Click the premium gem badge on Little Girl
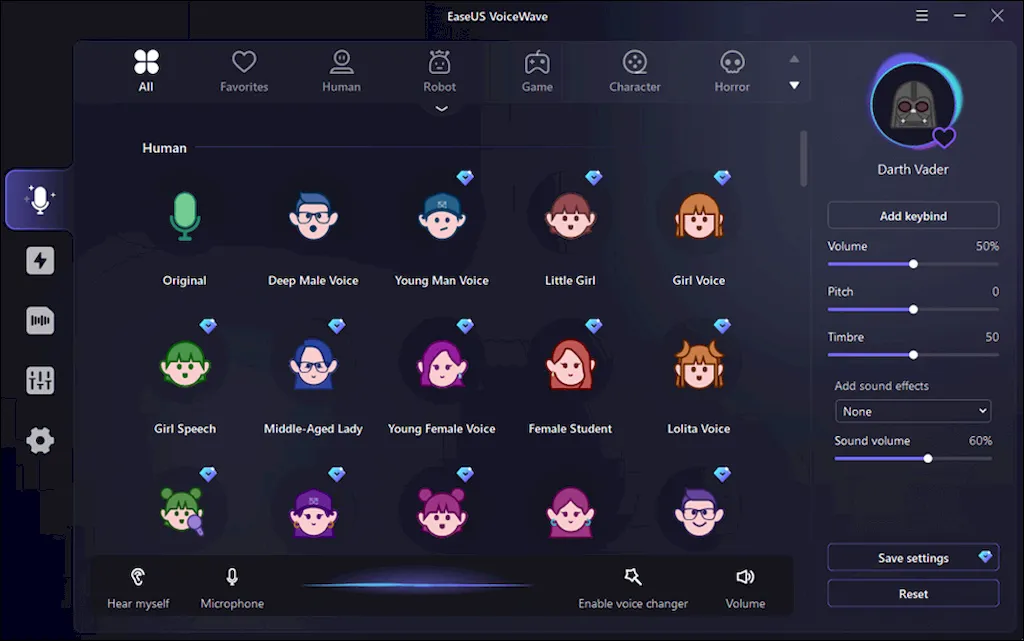Viewport: 1024px width, 641px height. pyautogui.click(x=593, y=177)
